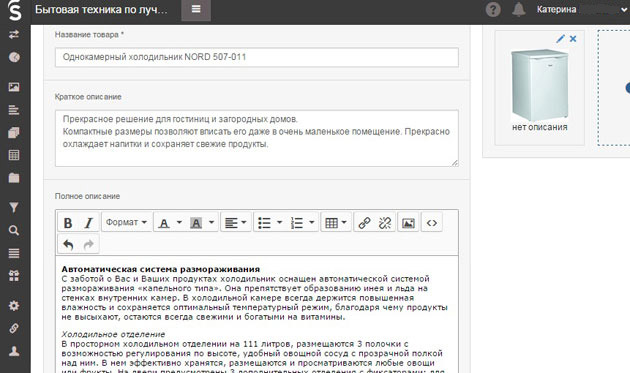This screenshot has width=630, height=373.
Task: Open the text alignment dropdown
Action: 236,223
